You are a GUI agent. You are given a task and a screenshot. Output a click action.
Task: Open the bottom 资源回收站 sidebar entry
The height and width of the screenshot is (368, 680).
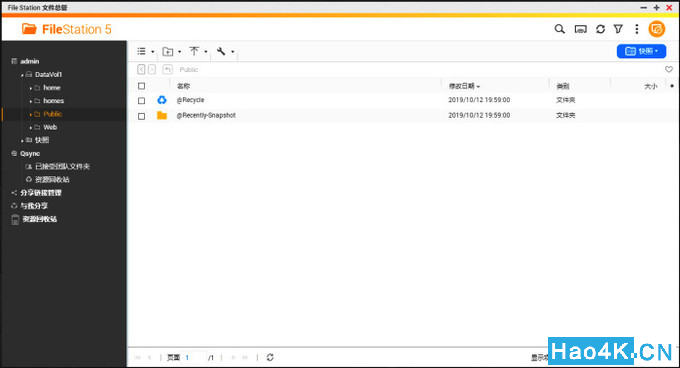[39, 219]
